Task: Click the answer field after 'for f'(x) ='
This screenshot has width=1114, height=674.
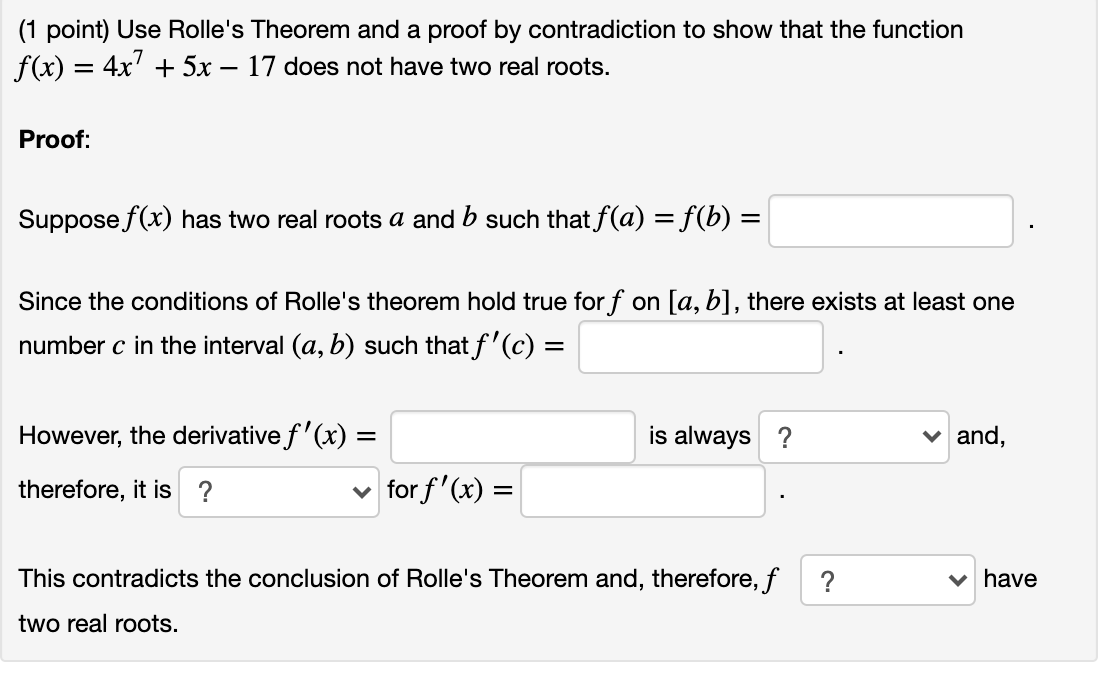Action: click(x=641, y=490)
